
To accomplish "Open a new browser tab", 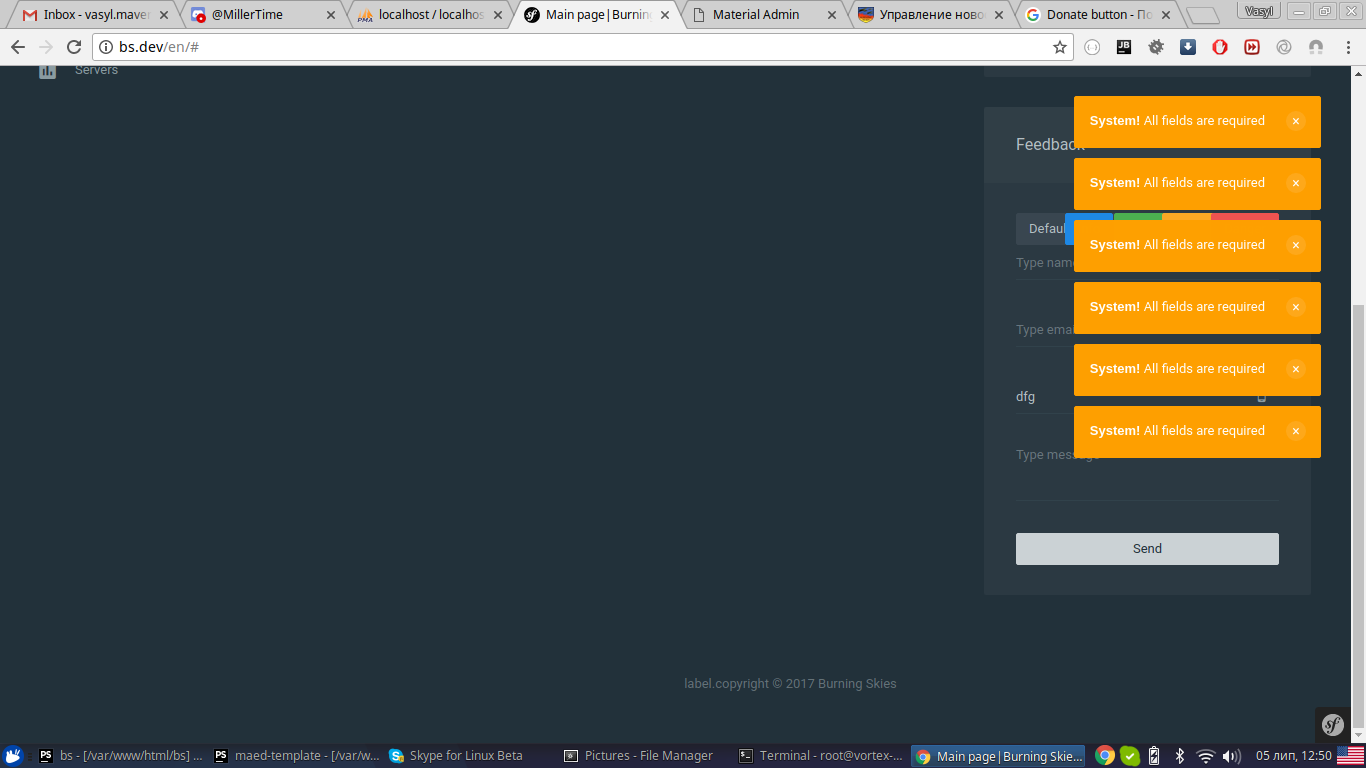I will [1202, 16].
